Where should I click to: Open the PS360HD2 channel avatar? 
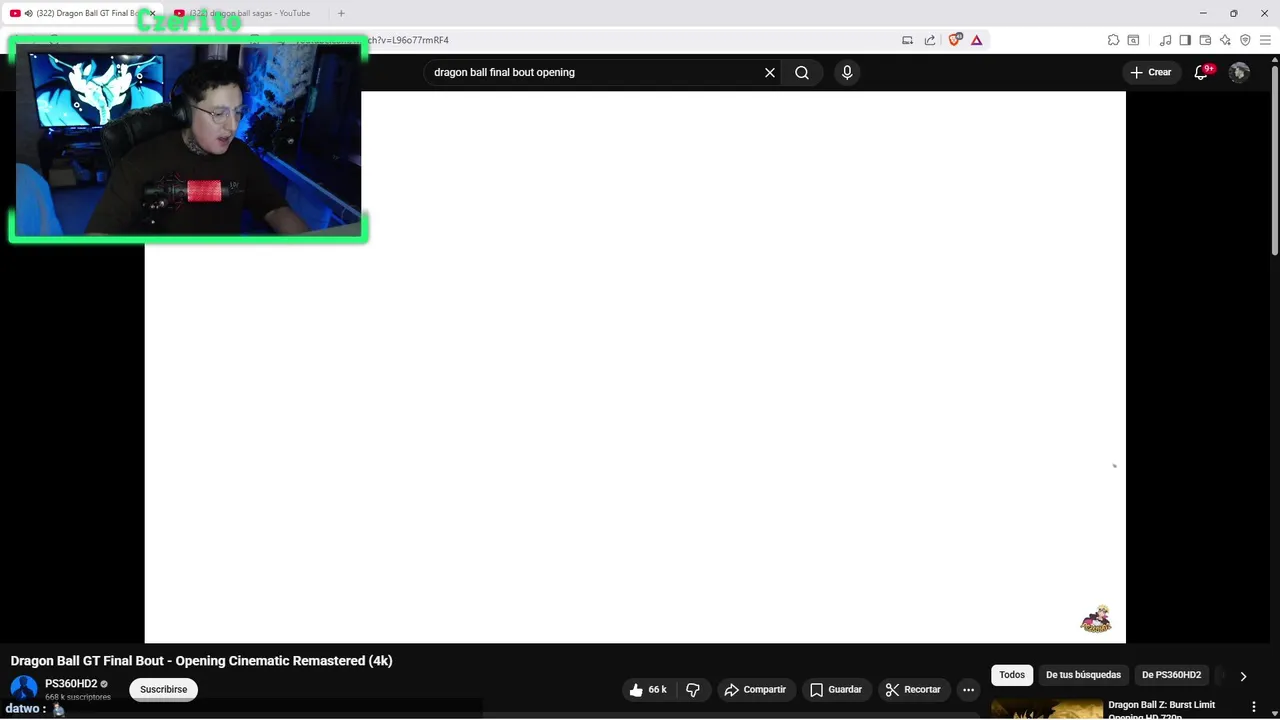[23, 688]
